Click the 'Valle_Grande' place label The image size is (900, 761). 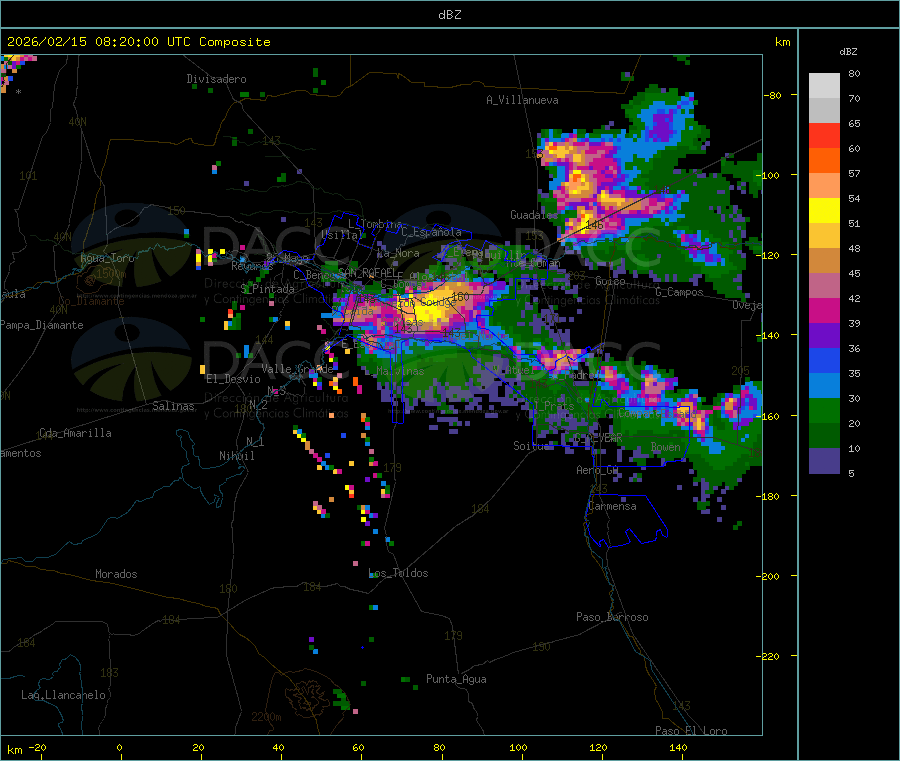pos(297,369)
